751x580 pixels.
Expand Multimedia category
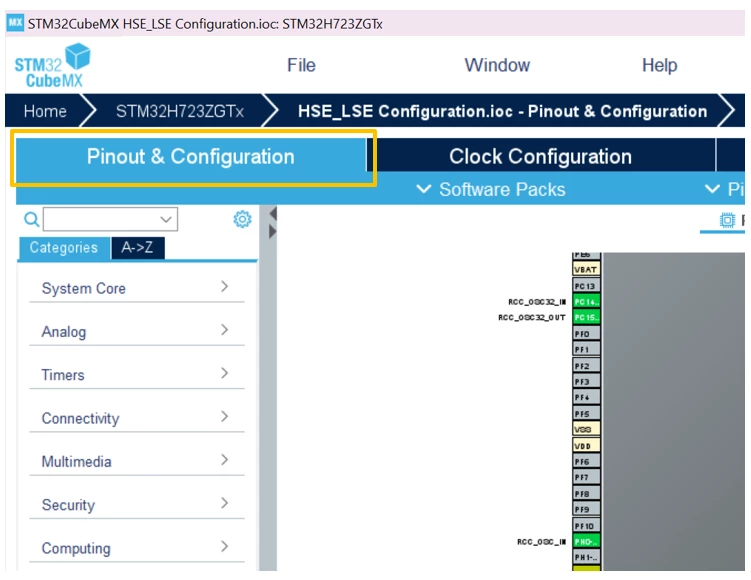(x=137, y=461)
